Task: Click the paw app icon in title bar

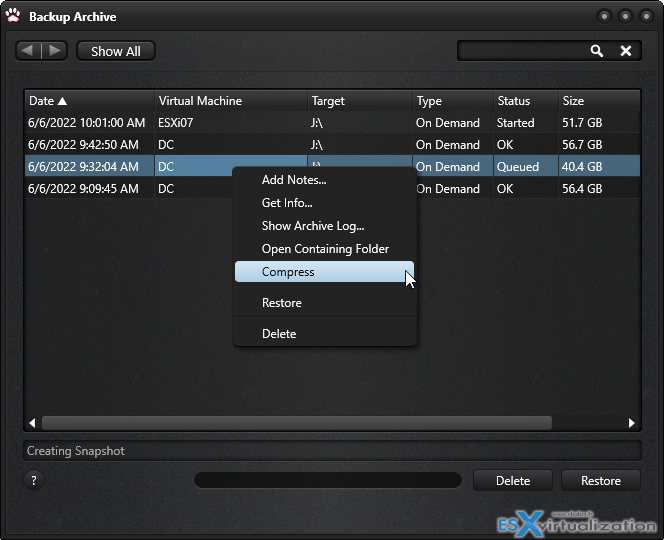Action: (x=13, y=15)
